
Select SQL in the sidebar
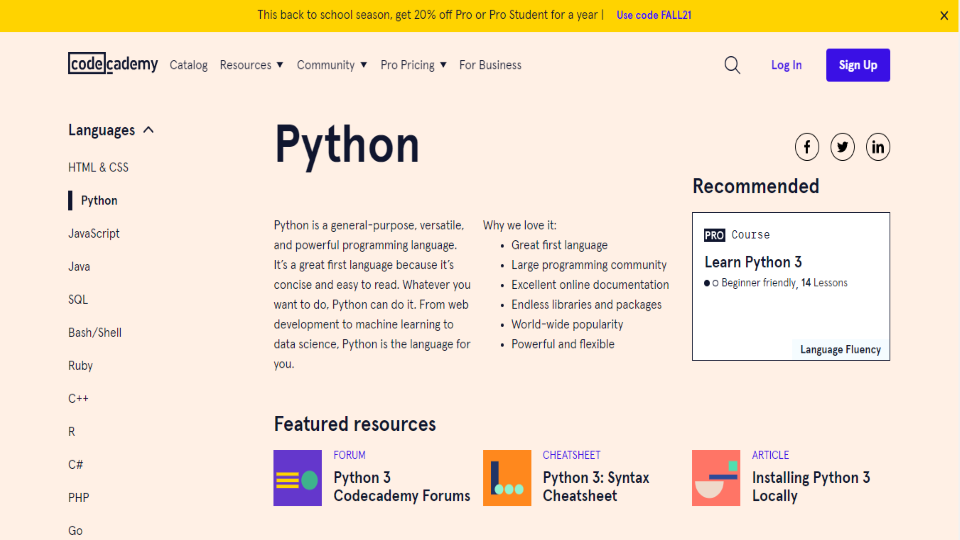click(78, 299)
